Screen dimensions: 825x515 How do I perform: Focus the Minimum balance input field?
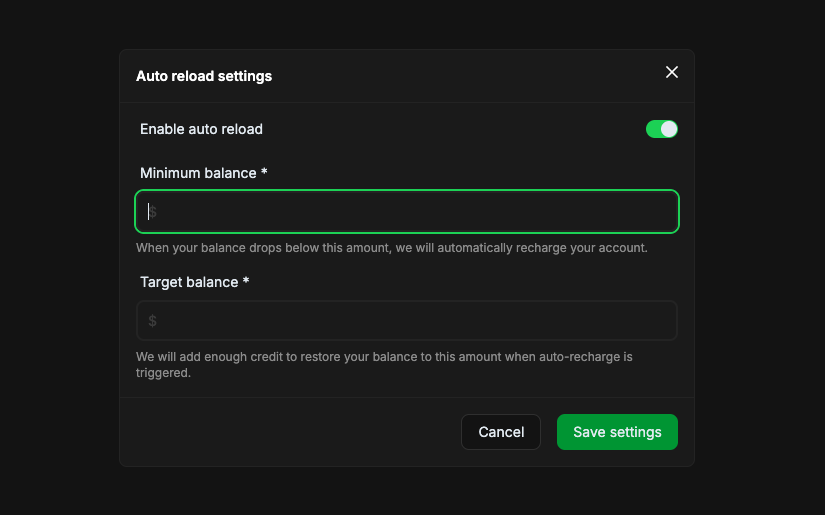(x=407, y=211)
